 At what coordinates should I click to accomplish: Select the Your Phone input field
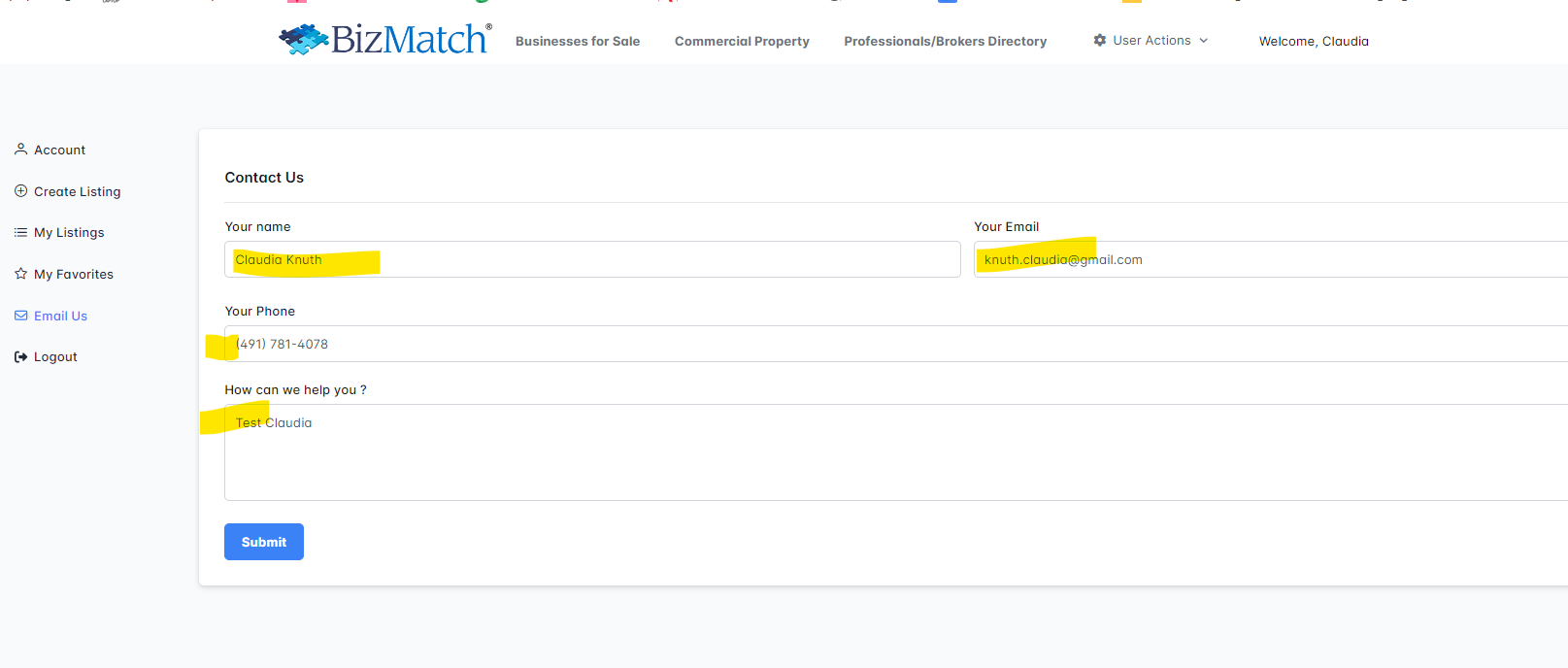874,345
